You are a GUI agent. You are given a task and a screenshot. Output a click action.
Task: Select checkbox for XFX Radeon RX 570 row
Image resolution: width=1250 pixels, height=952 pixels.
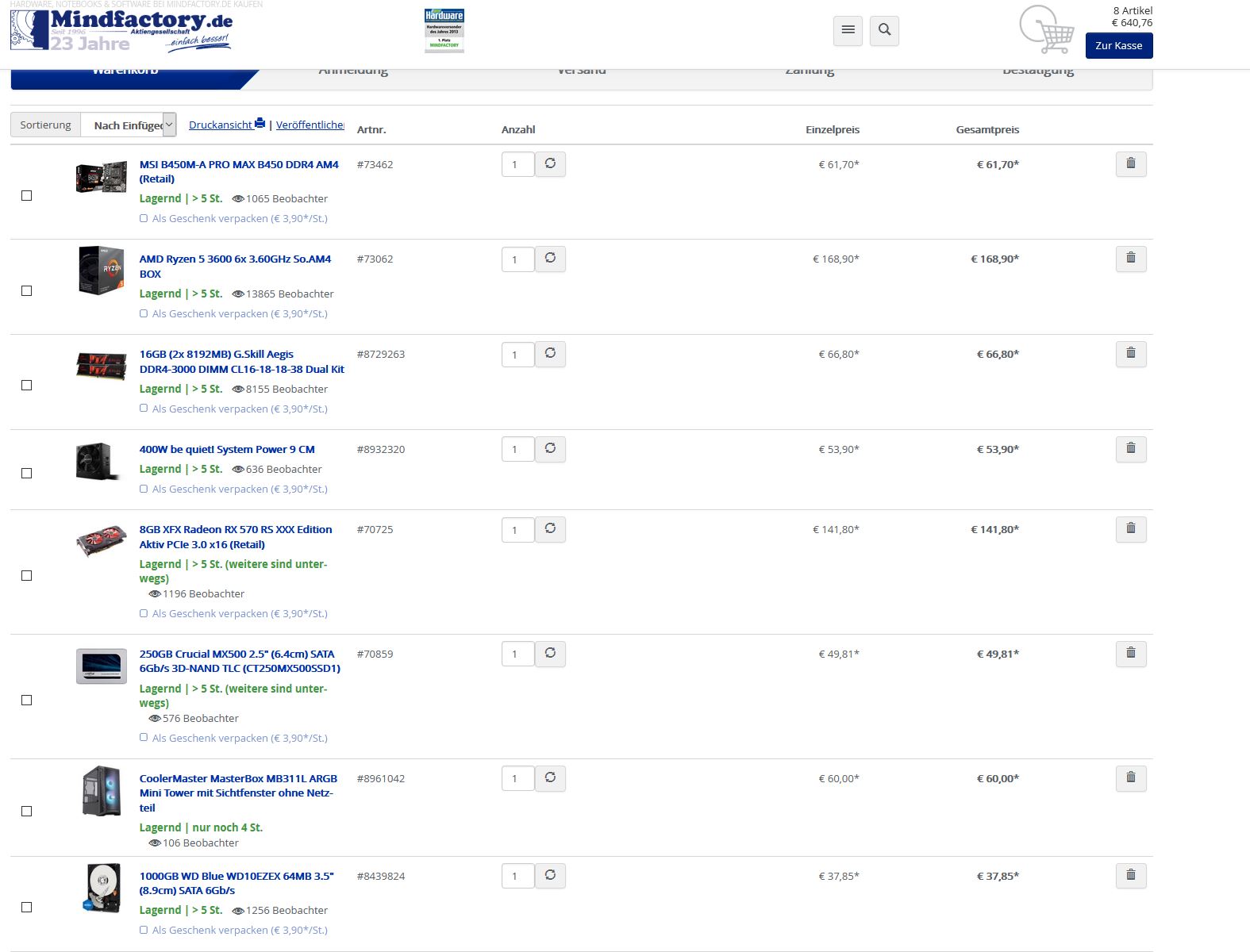click(x=27, y=575)
